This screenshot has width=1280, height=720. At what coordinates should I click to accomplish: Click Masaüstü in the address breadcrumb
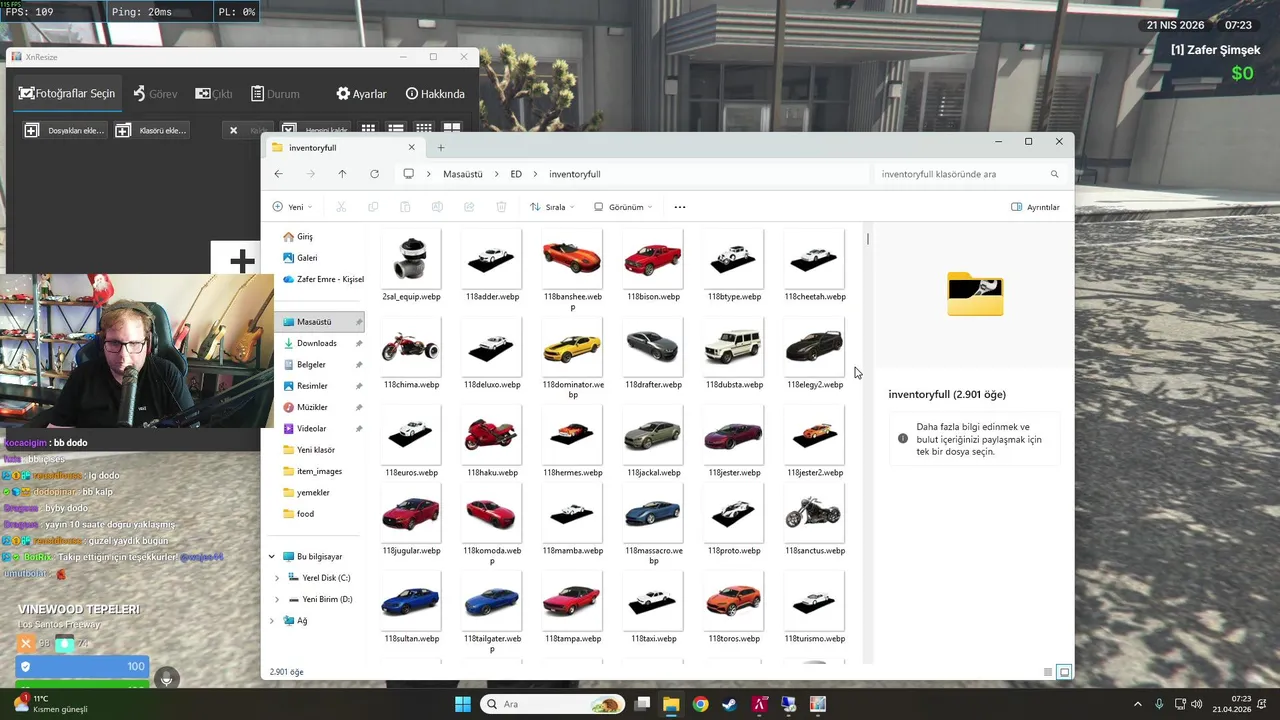pos(463,174)
